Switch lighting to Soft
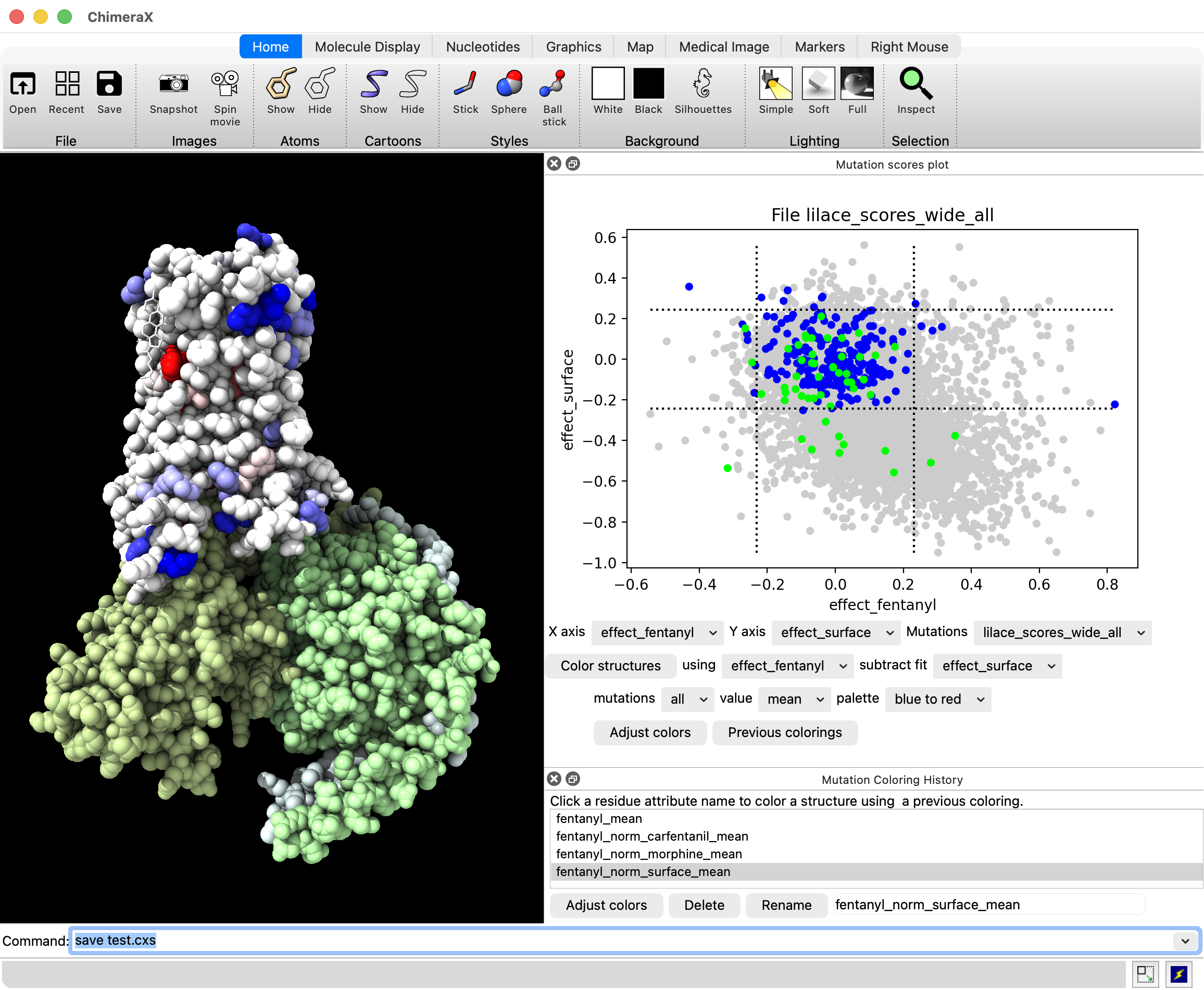The height and width of the screenshot is (990, 1204). (x=818, y=84)
